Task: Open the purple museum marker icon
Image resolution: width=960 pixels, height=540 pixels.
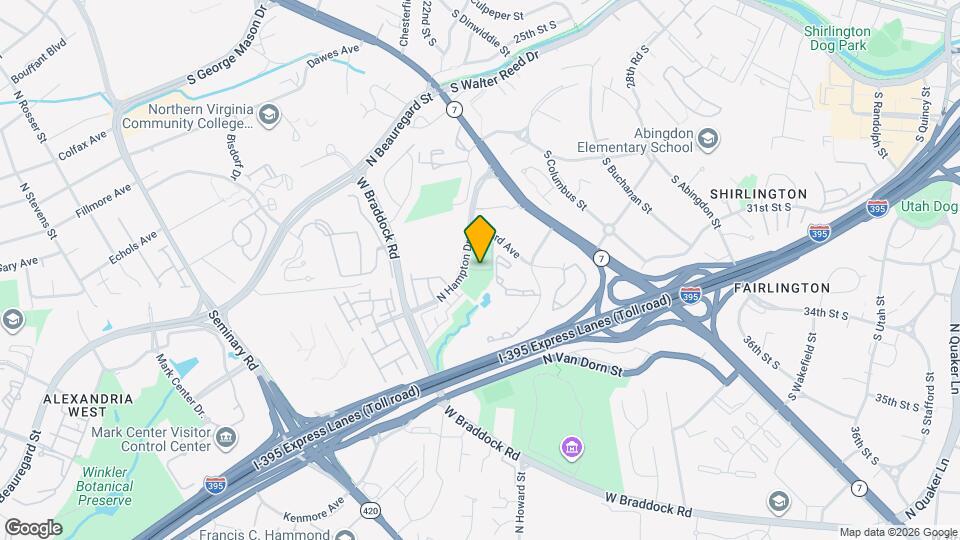Action: (572, 448)
